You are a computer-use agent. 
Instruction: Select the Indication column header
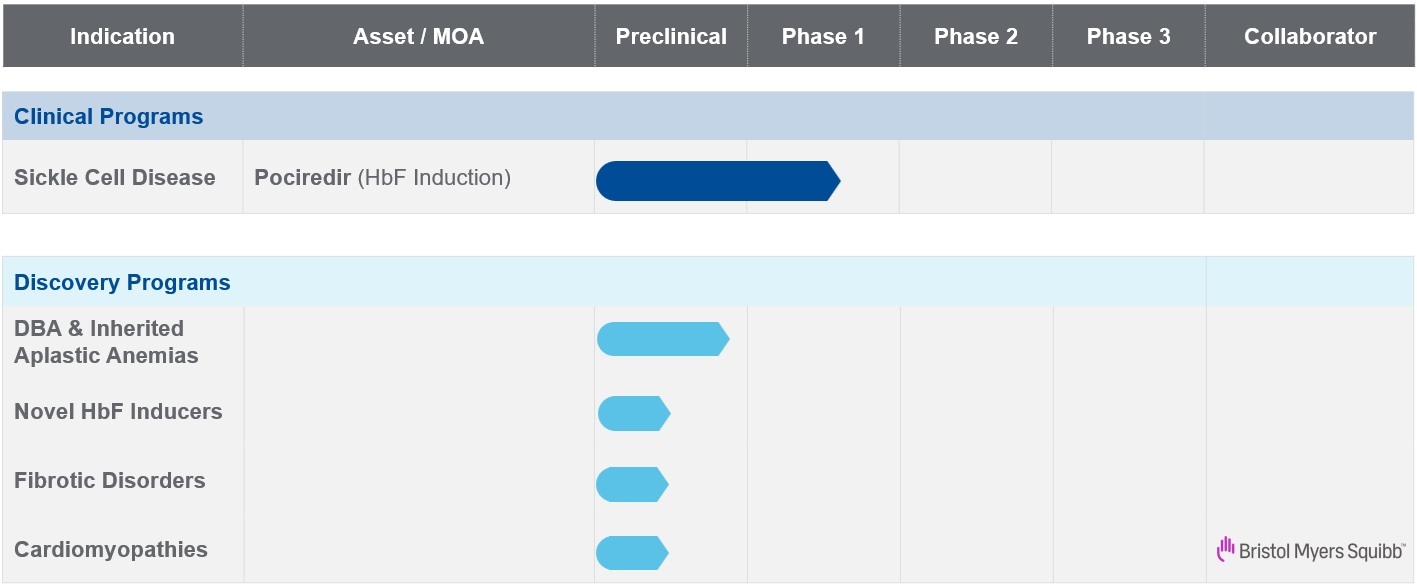pyautogui.click(x=122, y=37)
